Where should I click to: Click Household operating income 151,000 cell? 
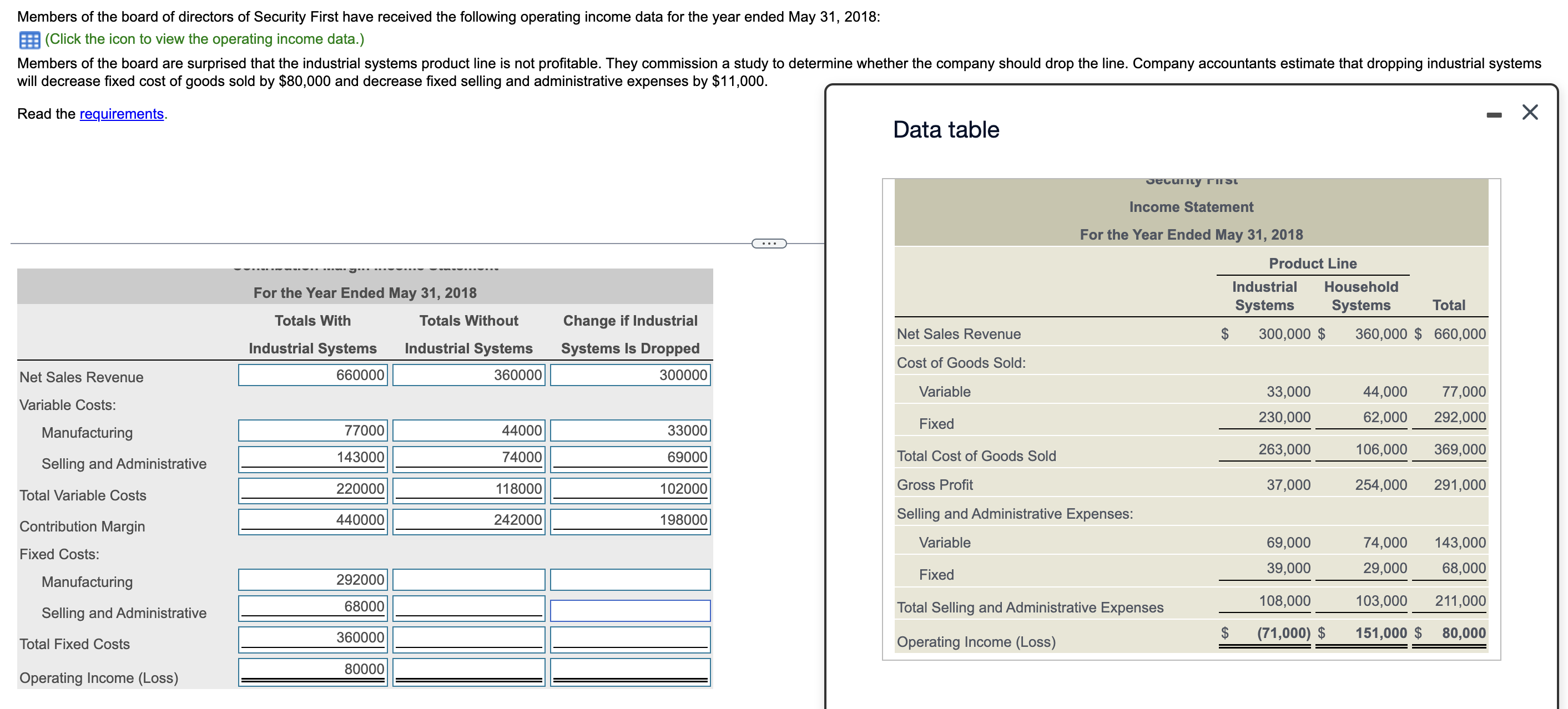click(x=1380, y=633)
